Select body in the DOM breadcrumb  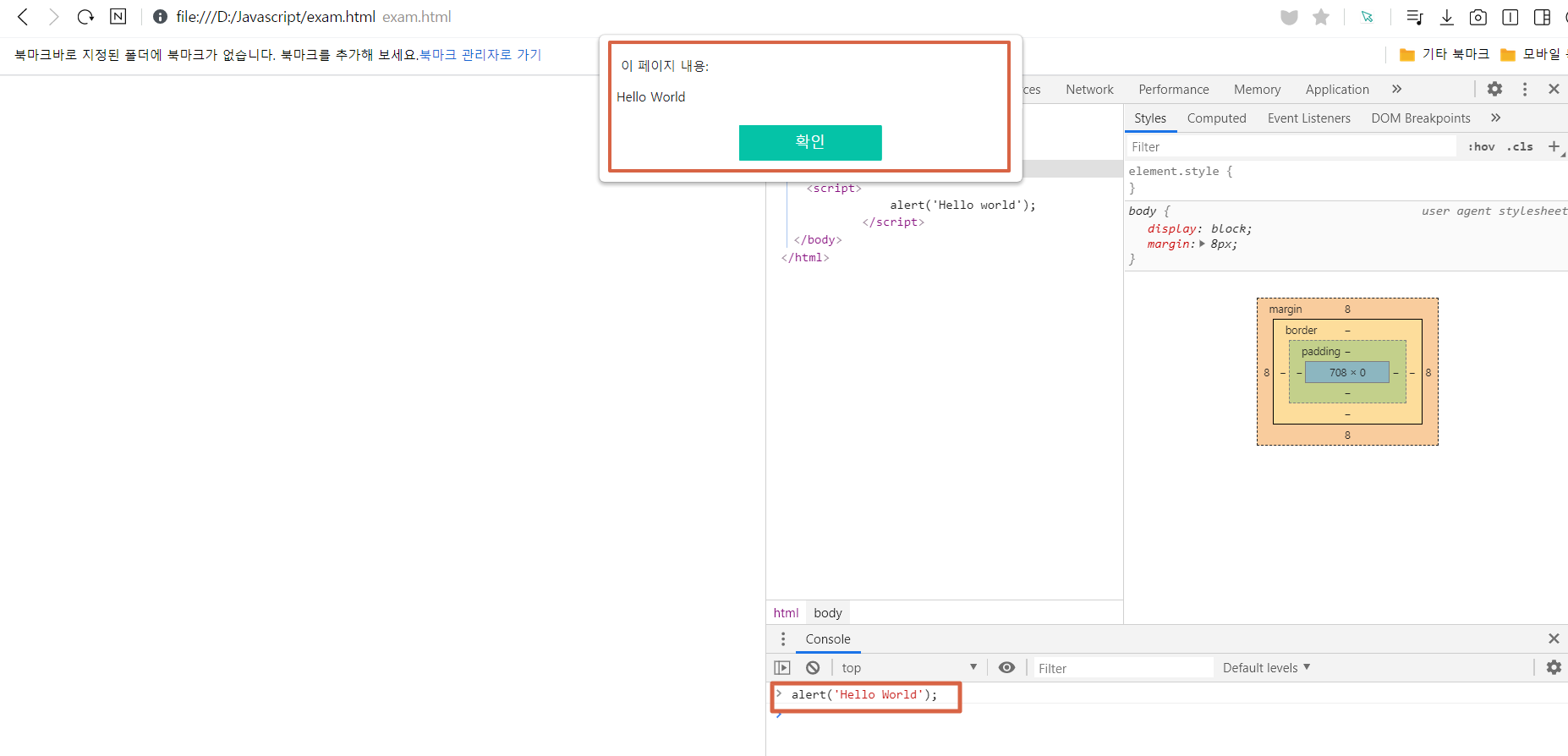pyautogui.click(x=828, y=612)
